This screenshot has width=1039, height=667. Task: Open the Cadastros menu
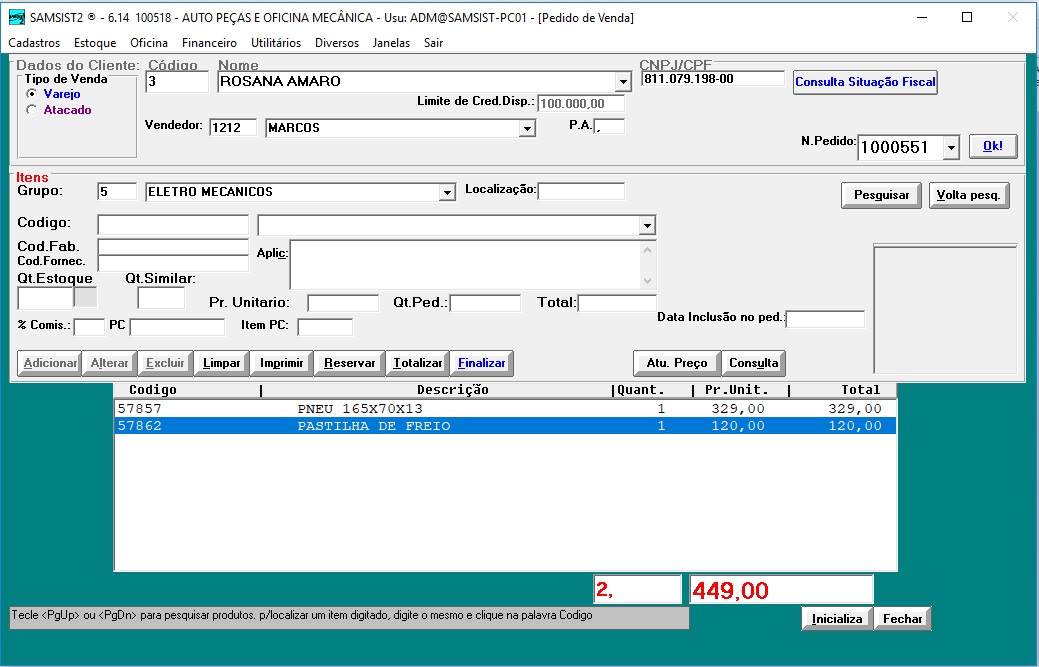(34, 43)
